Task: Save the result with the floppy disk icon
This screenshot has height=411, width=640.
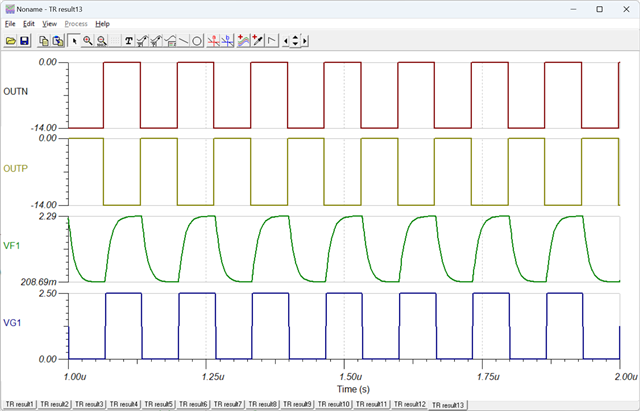Action: 24,41
